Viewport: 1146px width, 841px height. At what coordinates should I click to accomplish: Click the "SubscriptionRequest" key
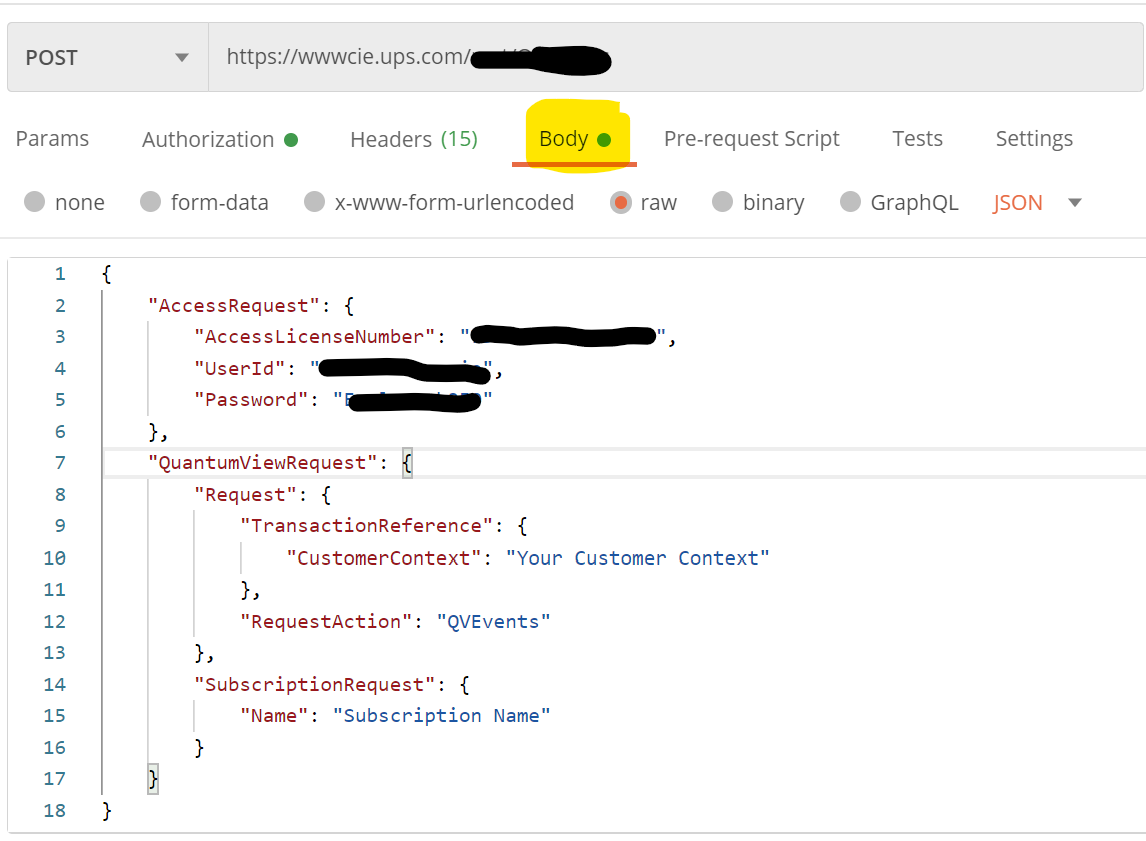pyautogui.click(x=315, y=685)
